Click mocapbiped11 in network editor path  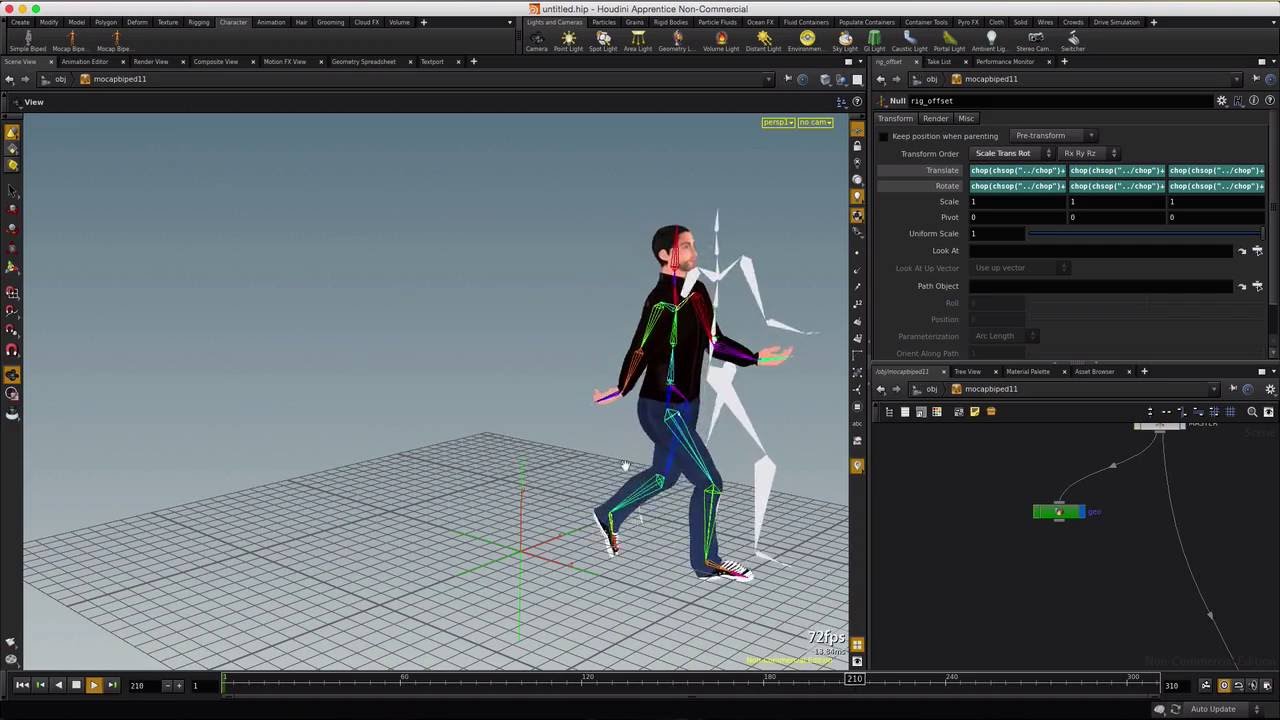990,389
